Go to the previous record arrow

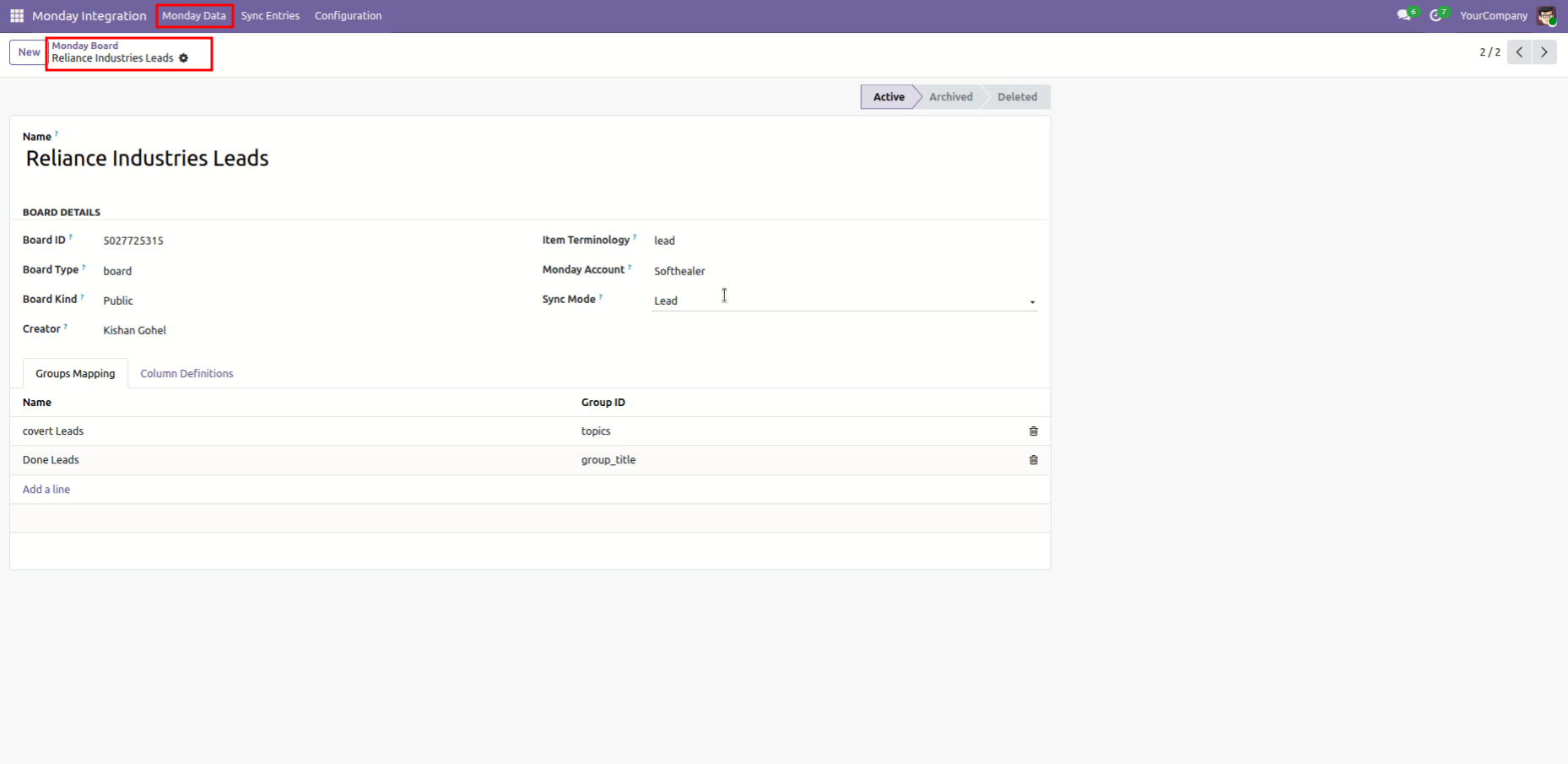point(1519,52)
